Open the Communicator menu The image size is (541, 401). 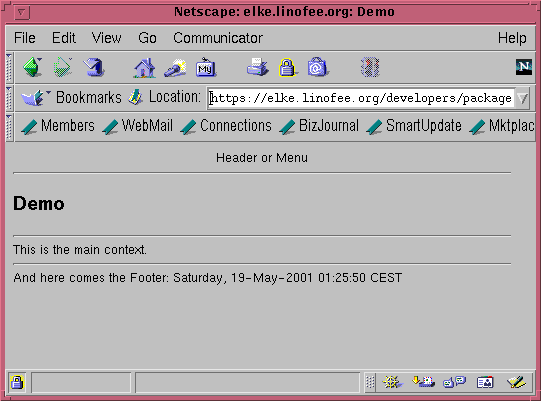(218, 38)
